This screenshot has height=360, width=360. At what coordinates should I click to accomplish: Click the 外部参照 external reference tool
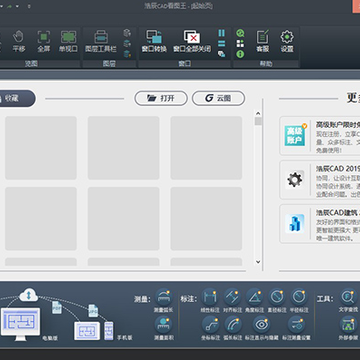click(x=348, y=328)
